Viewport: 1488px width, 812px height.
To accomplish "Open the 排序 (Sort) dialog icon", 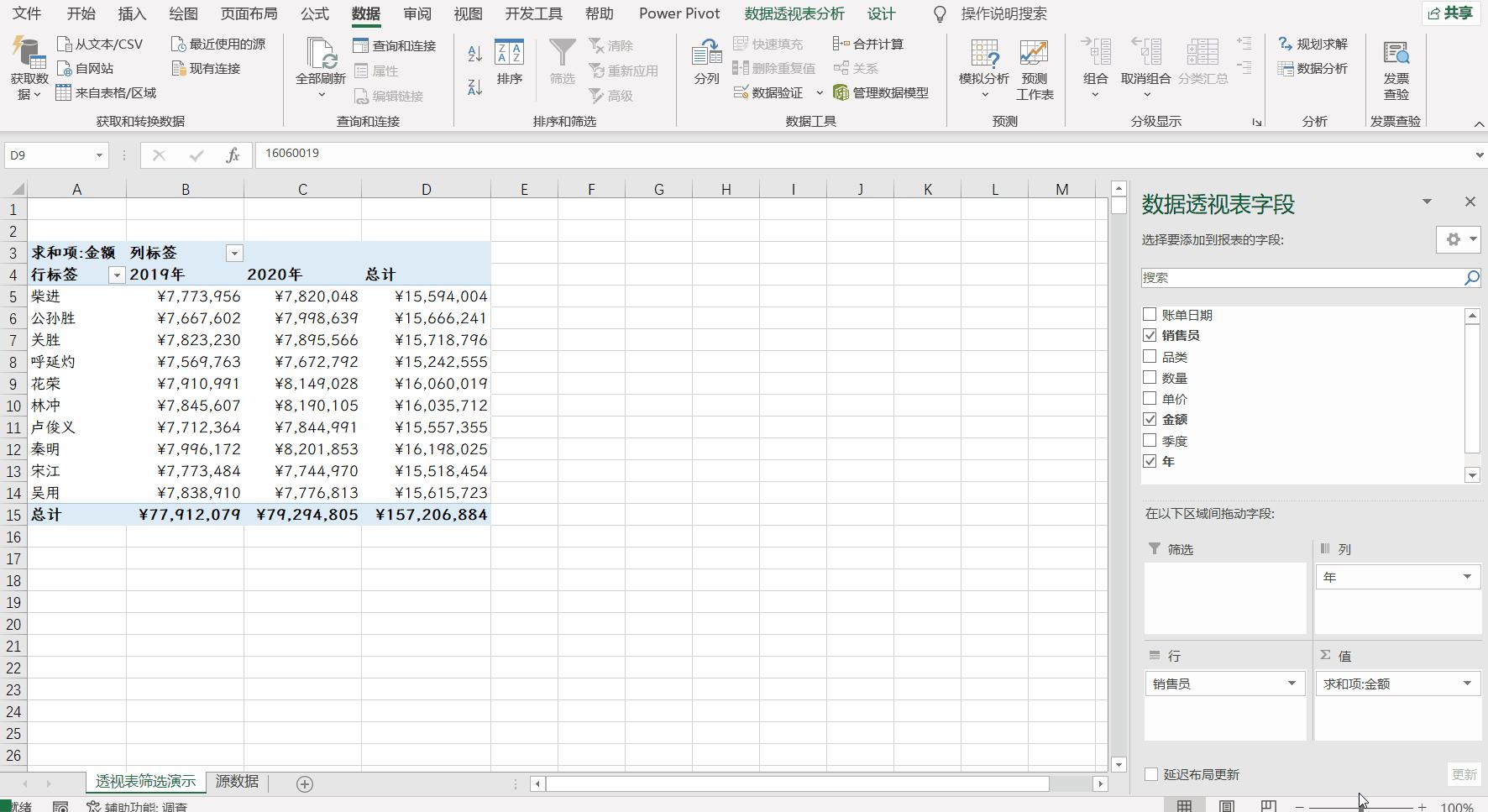I will tap(509, 54).
